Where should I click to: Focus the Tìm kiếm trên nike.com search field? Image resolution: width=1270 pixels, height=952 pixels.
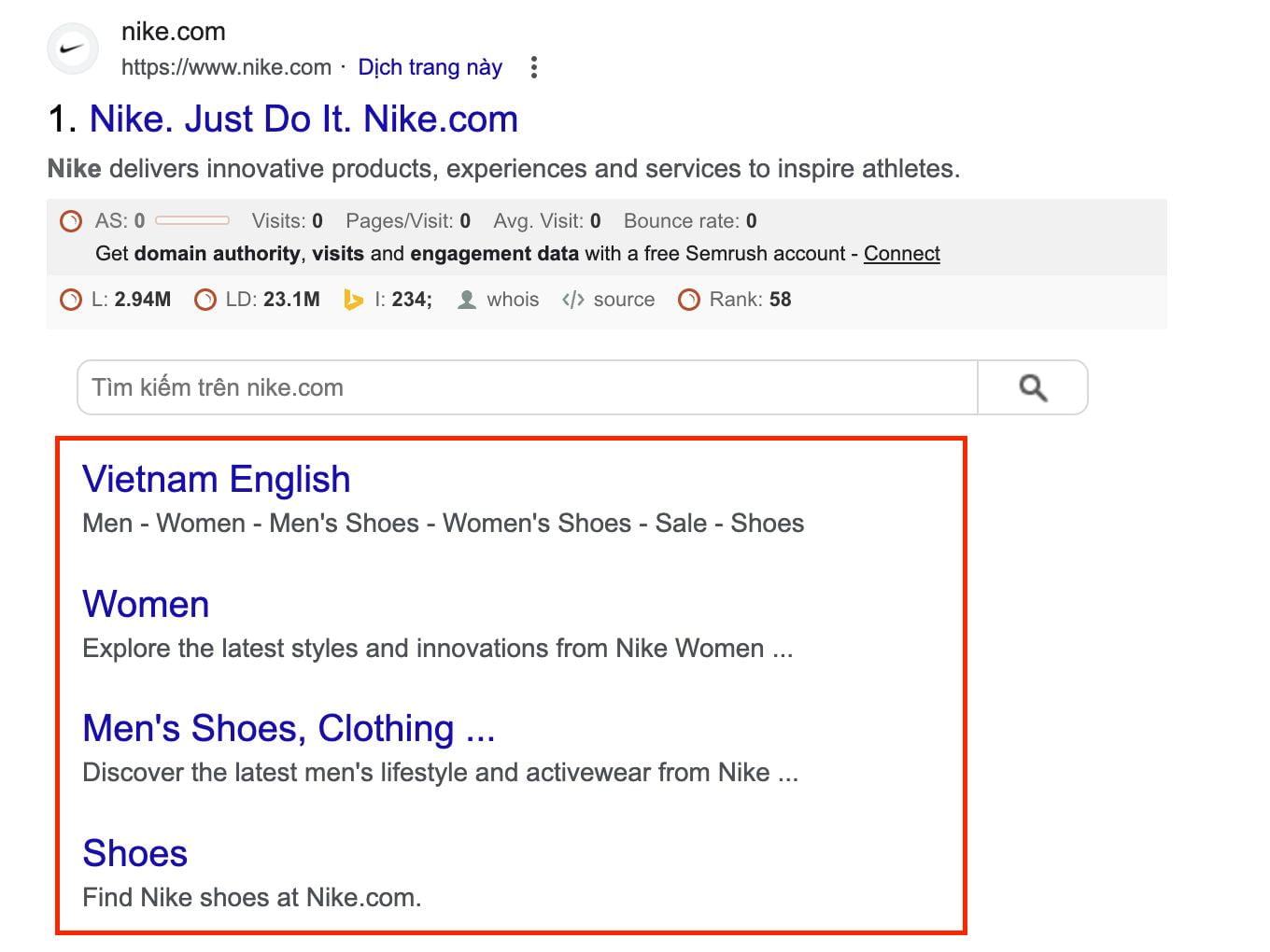[x=528, y=387]
